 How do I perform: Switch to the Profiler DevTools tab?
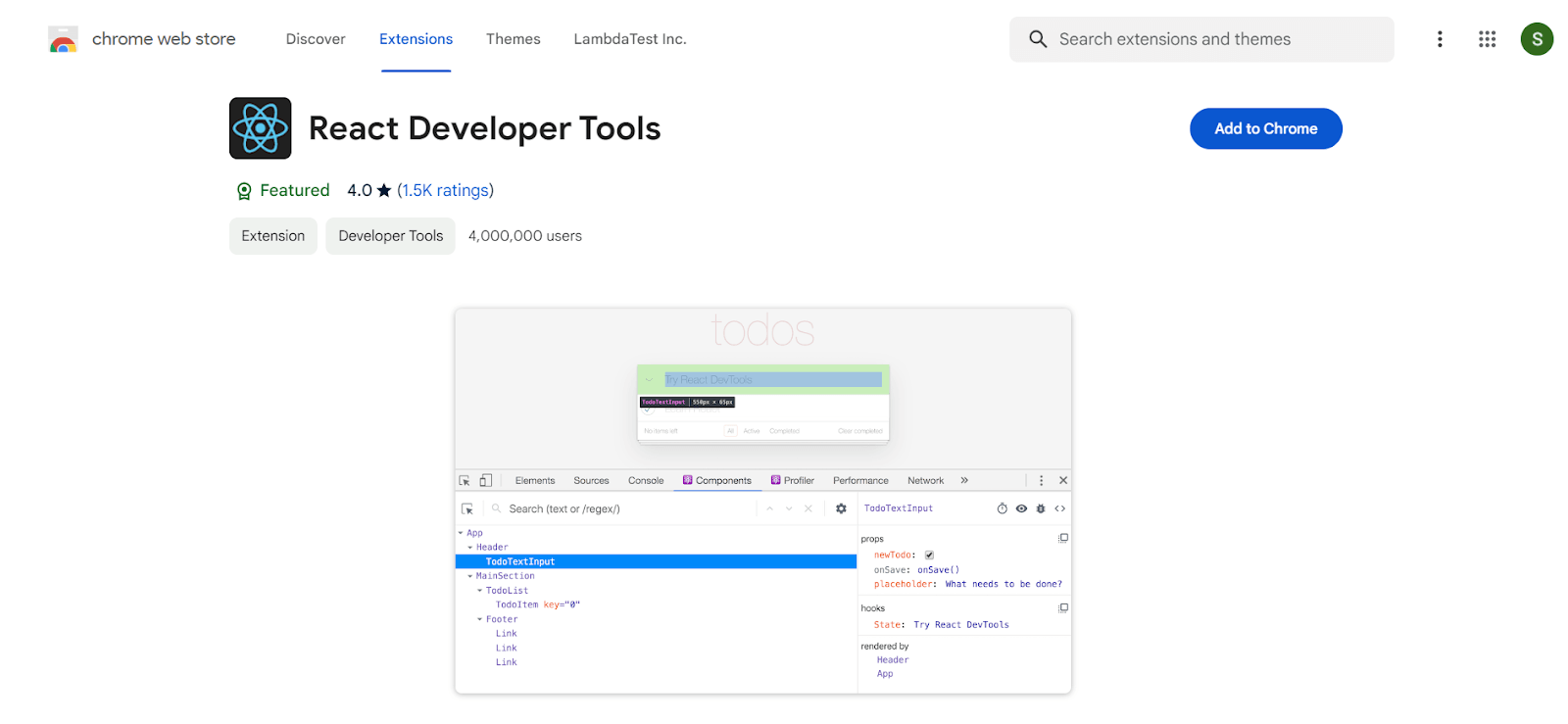(793, 481)
